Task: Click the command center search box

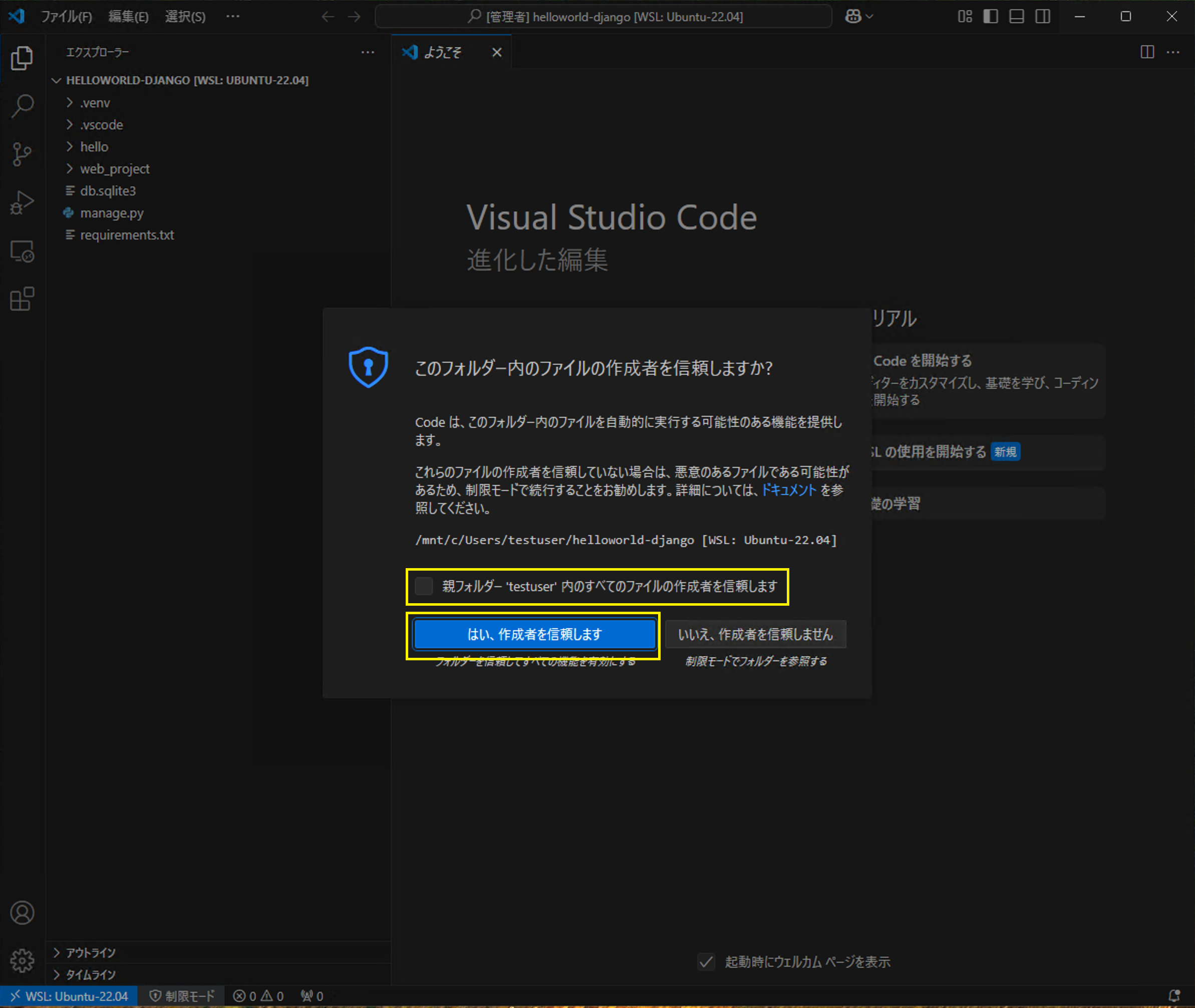Action: click(x=603, y=17)
